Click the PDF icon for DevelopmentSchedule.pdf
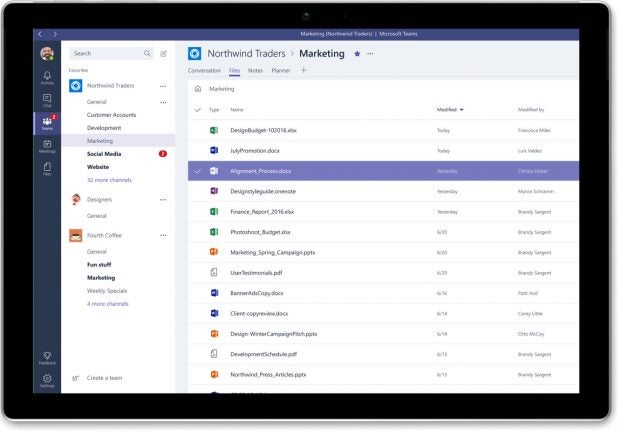Image resolution: width=620 pixels, height=436 pixels. 214,354
